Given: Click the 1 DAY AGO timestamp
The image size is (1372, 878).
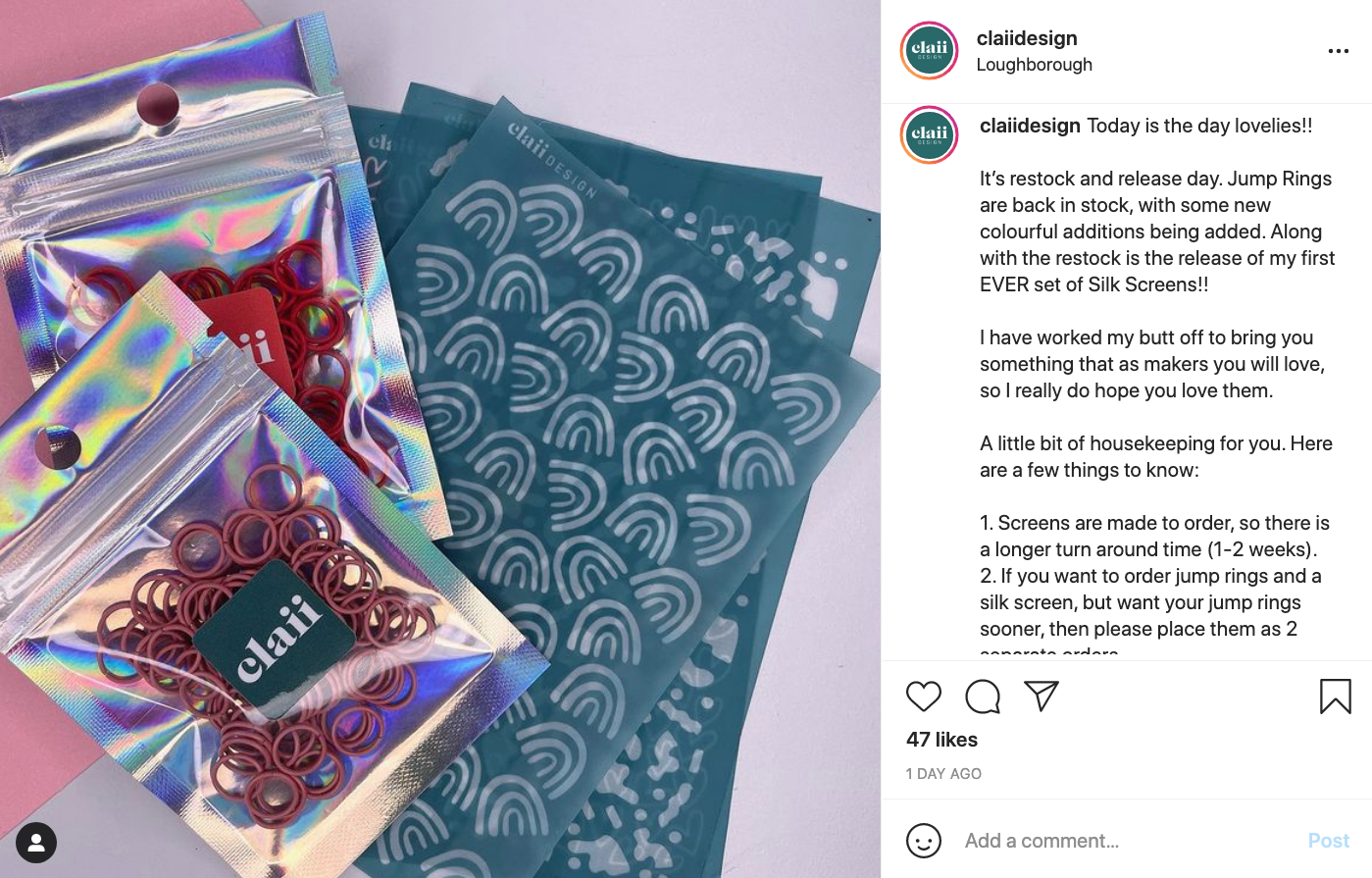Looking at the screenshot, I should pos(943,774).
